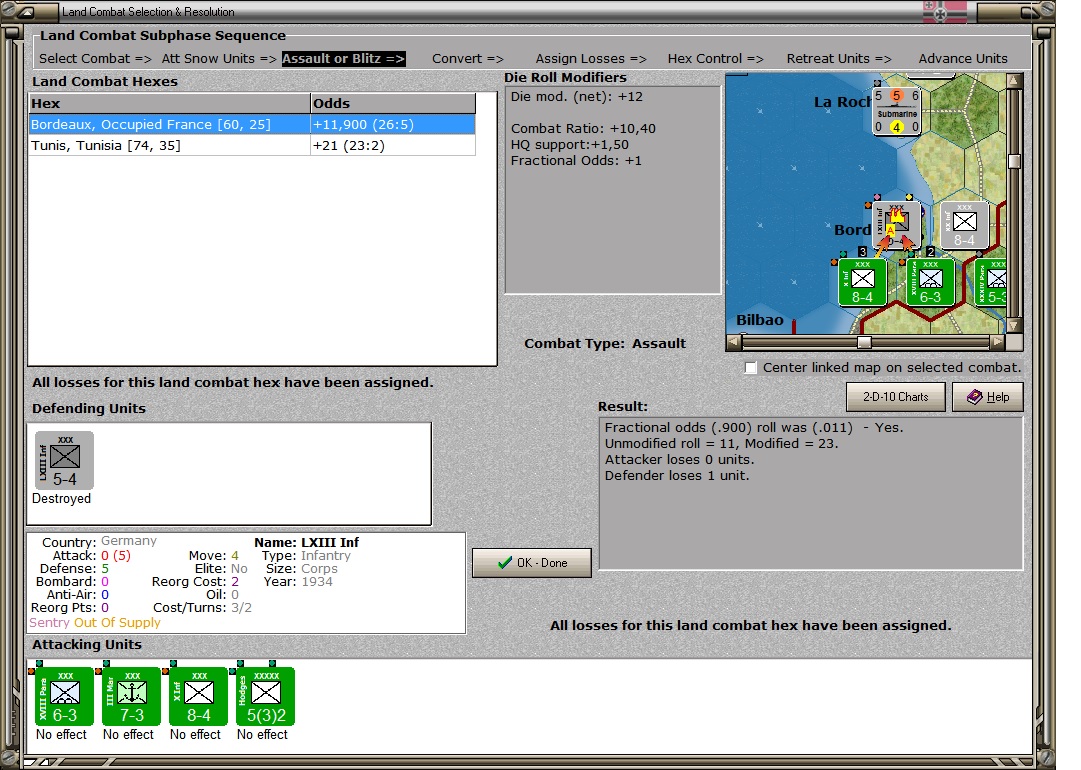This screenshot has height=770, width=1081.
Task: Click map scroll up arrow
Action: click(1014, 81)
